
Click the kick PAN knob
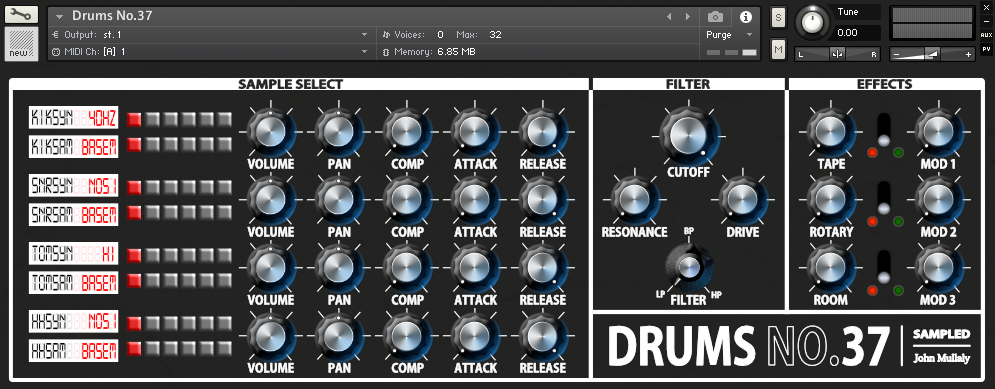[339, 131]
